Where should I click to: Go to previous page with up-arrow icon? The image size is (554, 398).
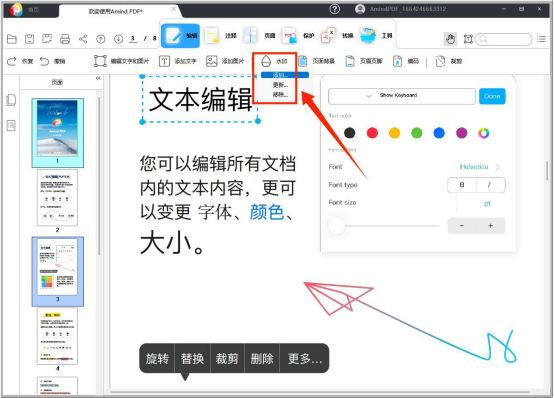101,39
